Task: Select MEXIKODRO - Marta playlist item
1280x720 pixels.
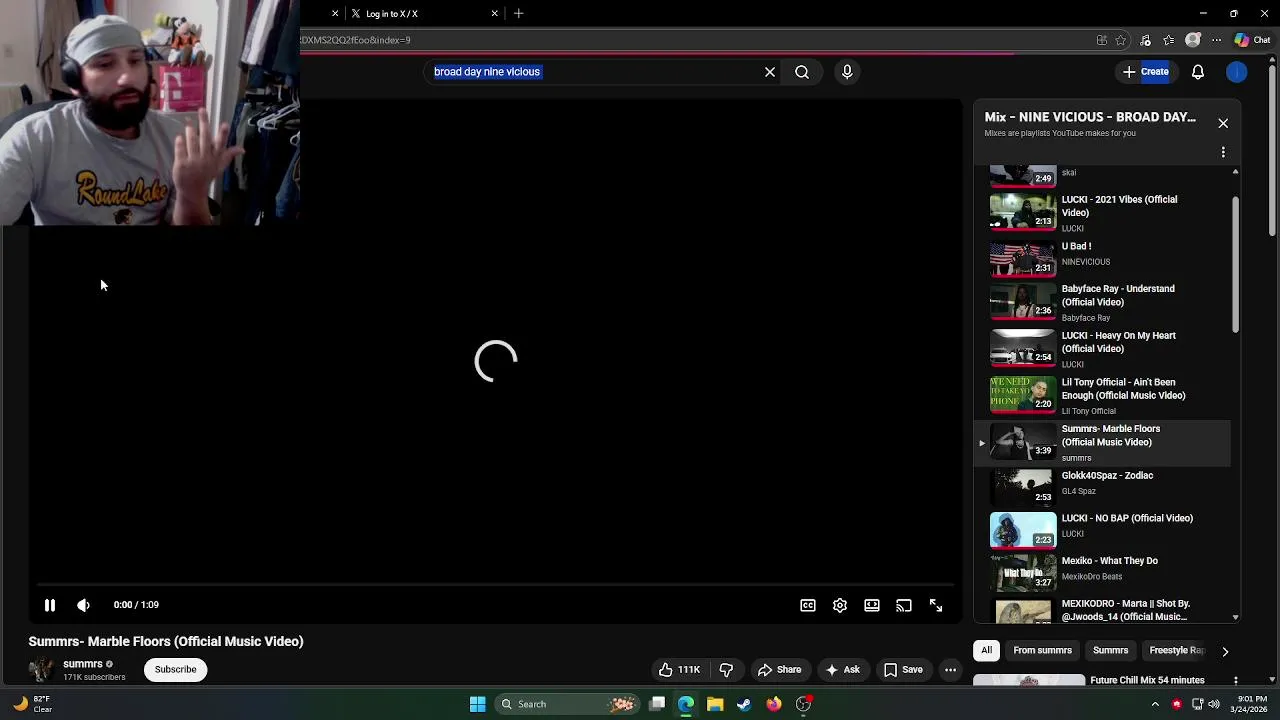Action: [1104, 609]
